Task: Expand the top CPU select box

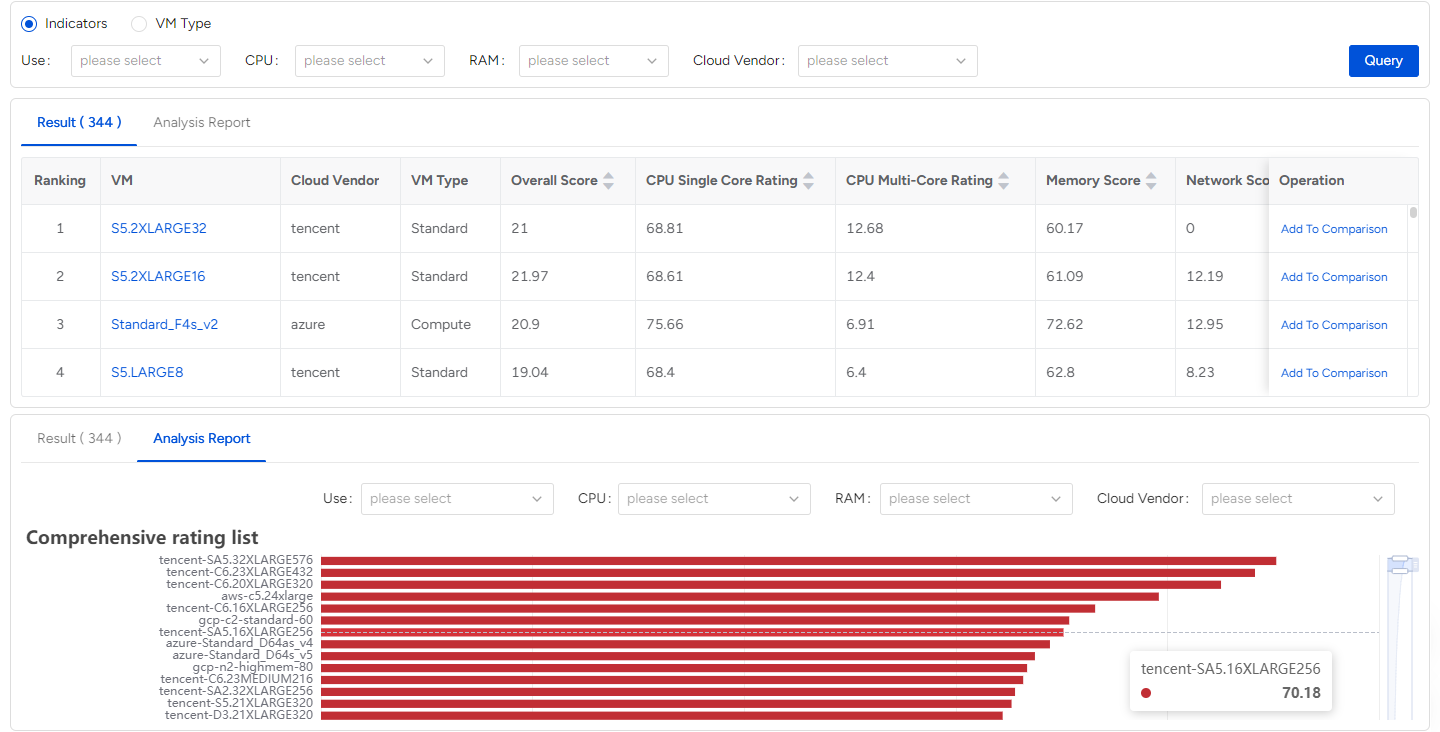Action: 370,61
